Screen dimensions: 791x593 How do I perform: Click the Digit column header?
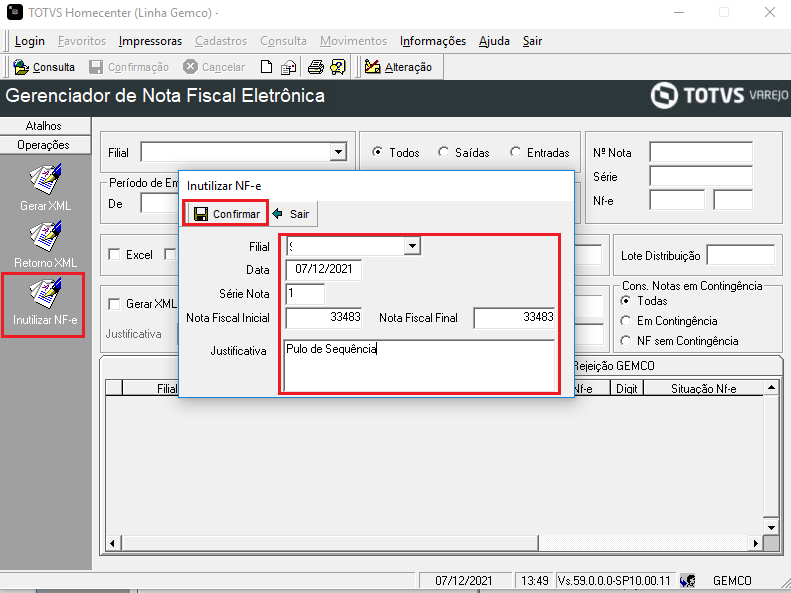[627, 388]
